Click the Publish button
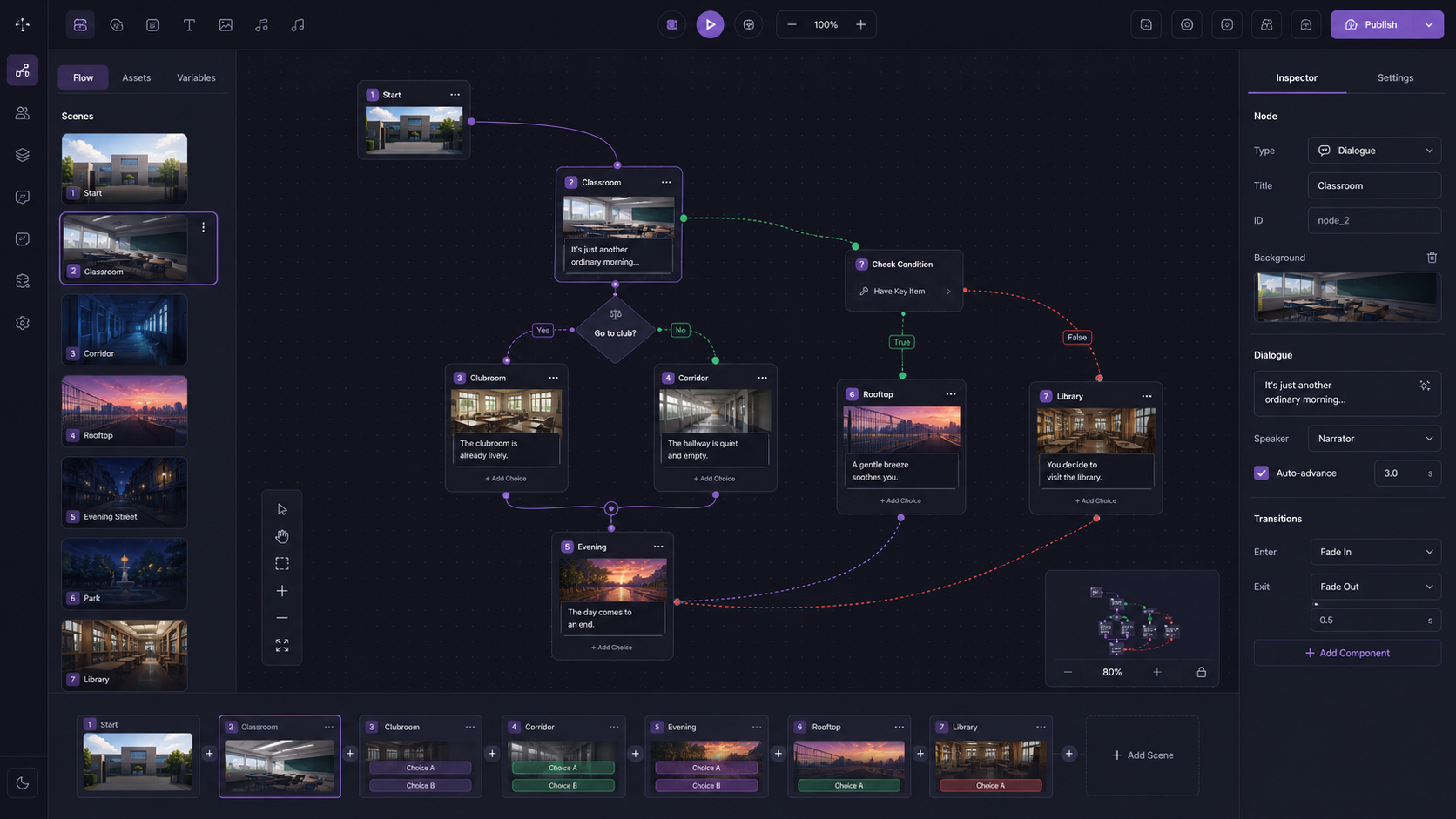 [1372, 24]
